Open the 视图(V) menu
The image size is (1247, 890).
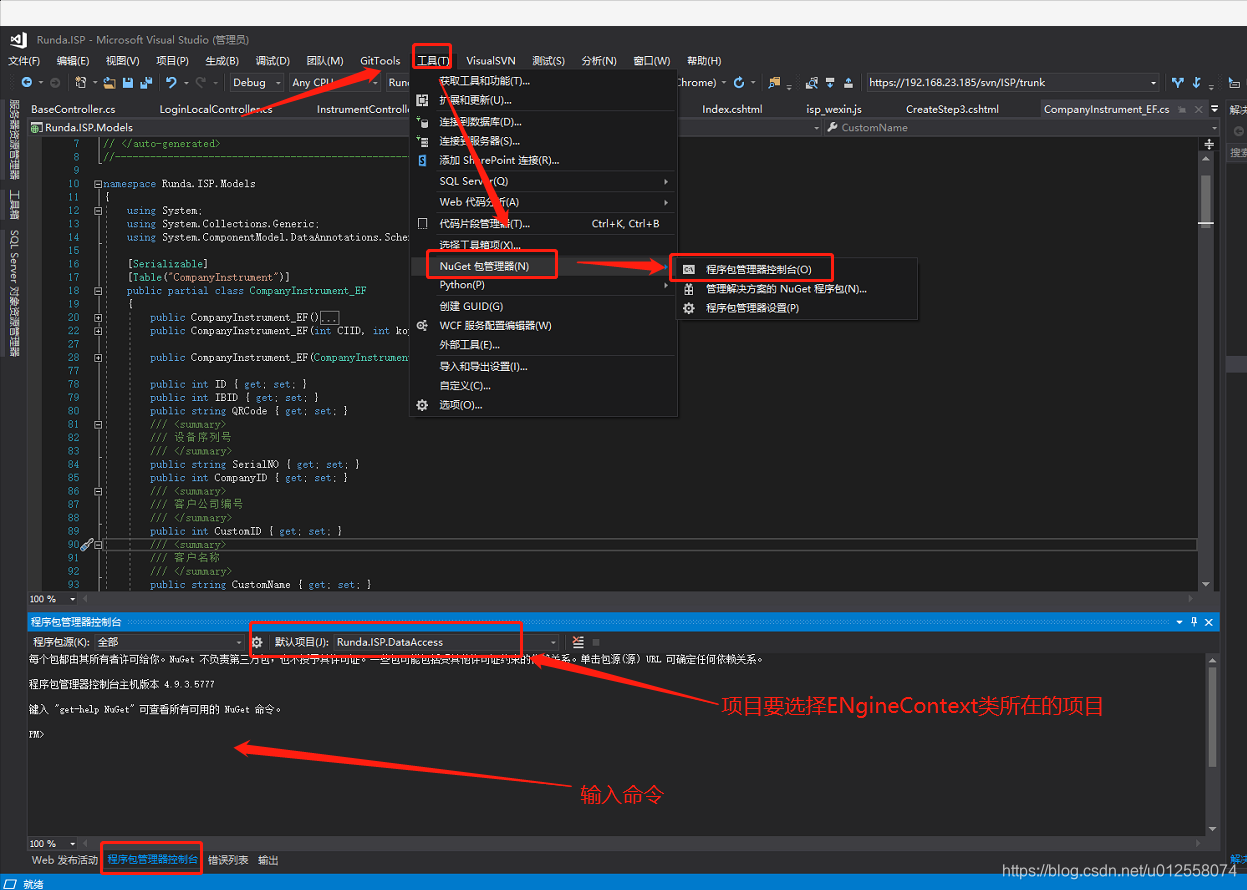pyautogui.click(x=123, y=61)
